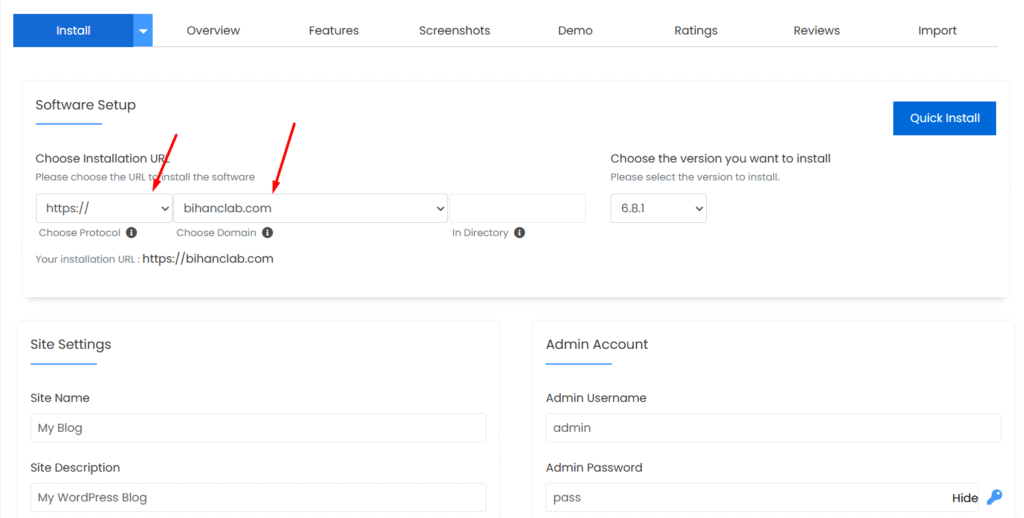
Task: Expand the bihanclab.com domain dropdown
Action: point(310,208)
